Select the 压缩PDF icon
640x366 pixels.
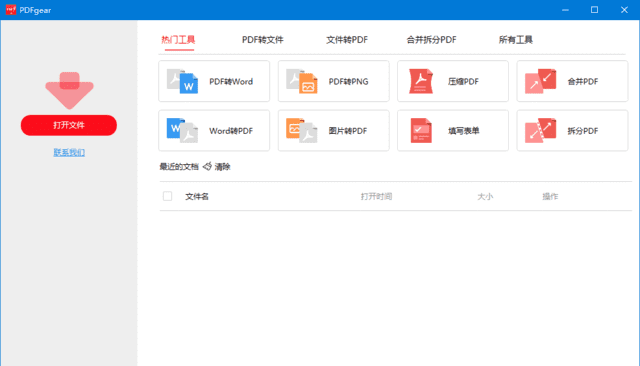point(421,81)
